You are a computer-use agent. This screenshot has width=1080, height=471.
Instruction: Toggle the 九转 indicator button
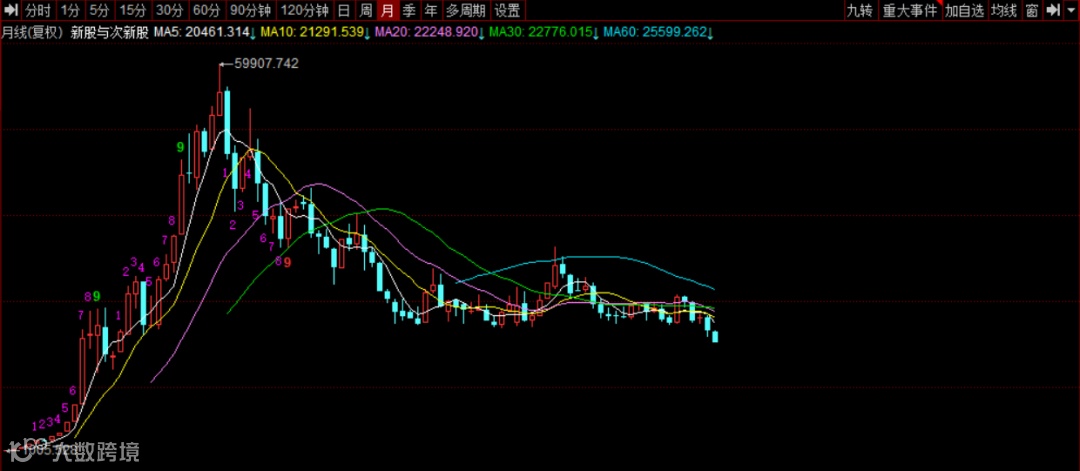click(860, 10)
